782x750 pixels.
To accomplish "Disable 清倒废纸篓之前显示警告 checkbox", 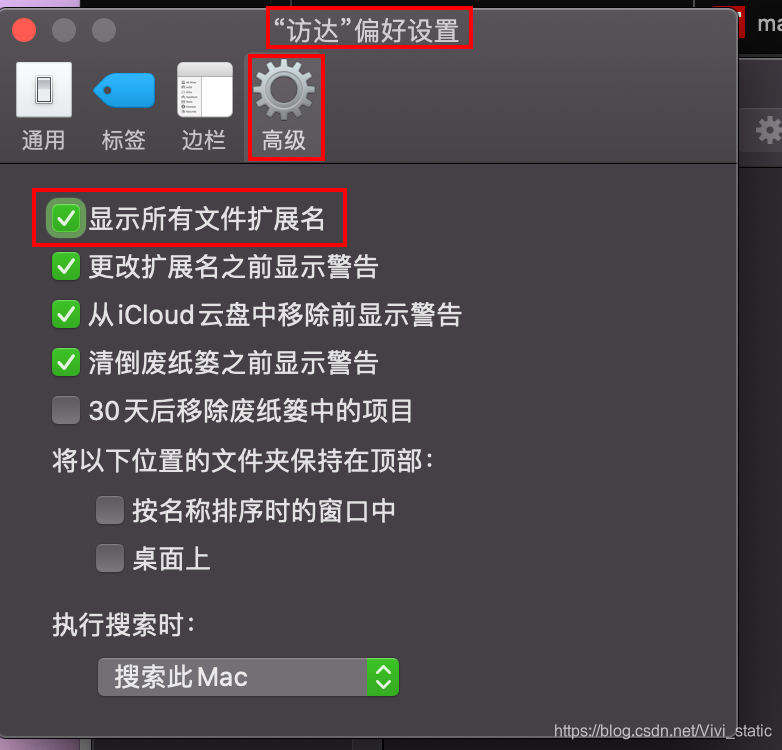I will 66,362.
